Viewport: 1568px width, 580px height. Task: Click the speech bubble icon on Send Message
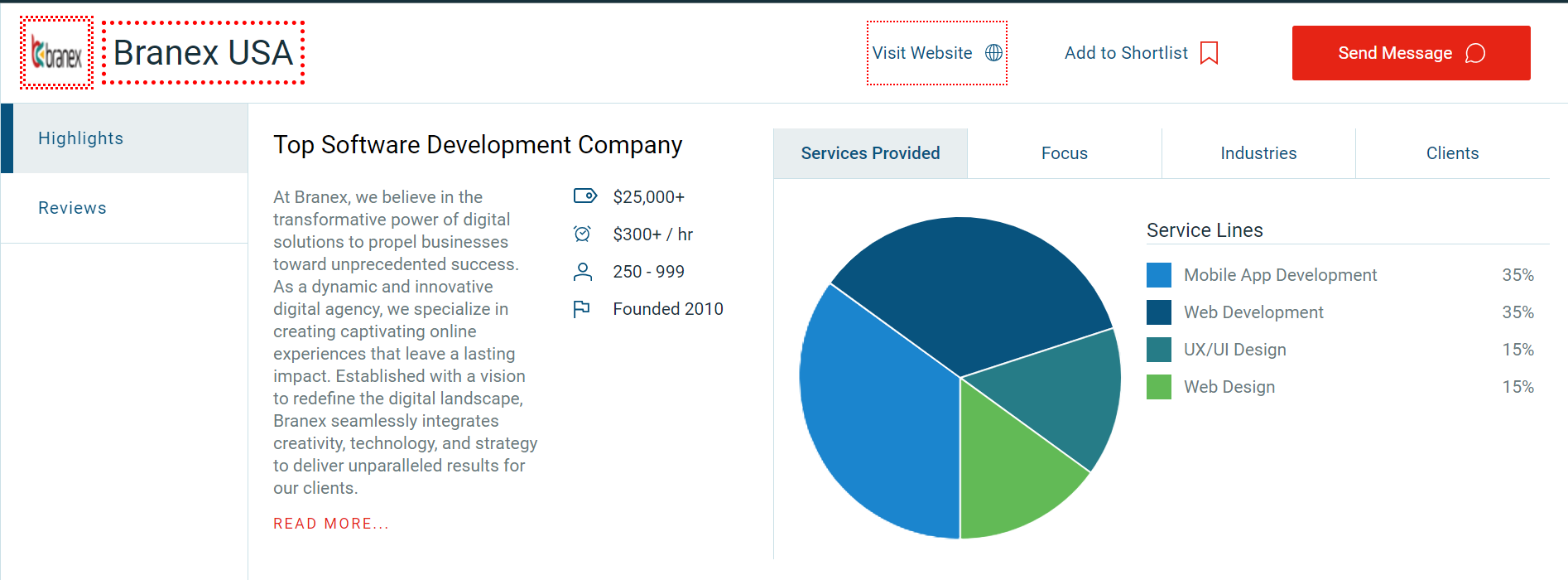coord(1474,53)
